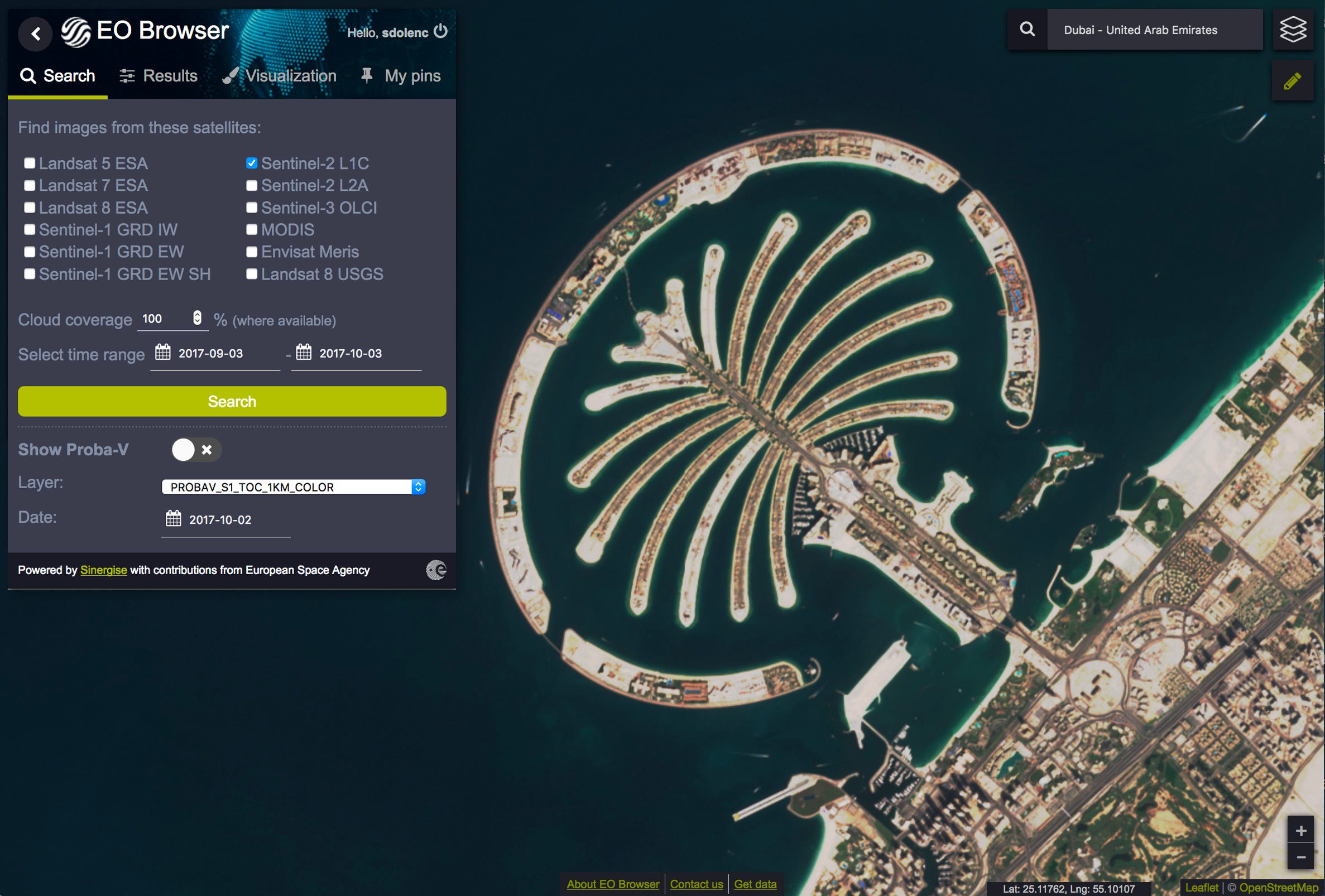Viewport: 1325px width, 896px height.
Task: Increase cloud coverage with the stepper arrows
Action: point(198,315)
